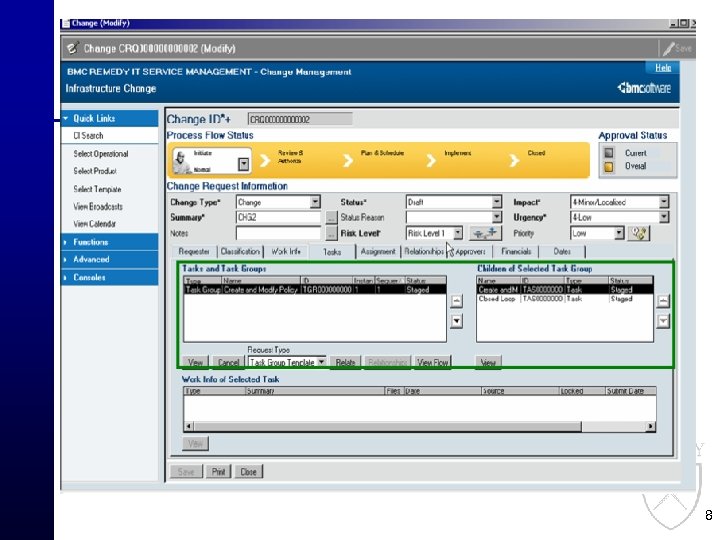Viewport: 720px width, 540px height.
Task: Click the Relate button
Action: click(345, 362)
